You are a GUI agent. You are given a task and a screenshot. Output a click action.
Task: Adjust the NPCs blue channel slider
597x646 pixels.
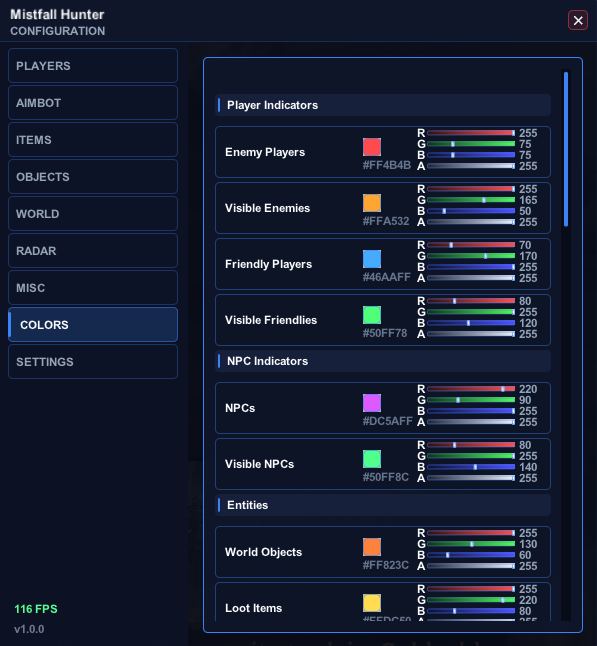point(471,411)
